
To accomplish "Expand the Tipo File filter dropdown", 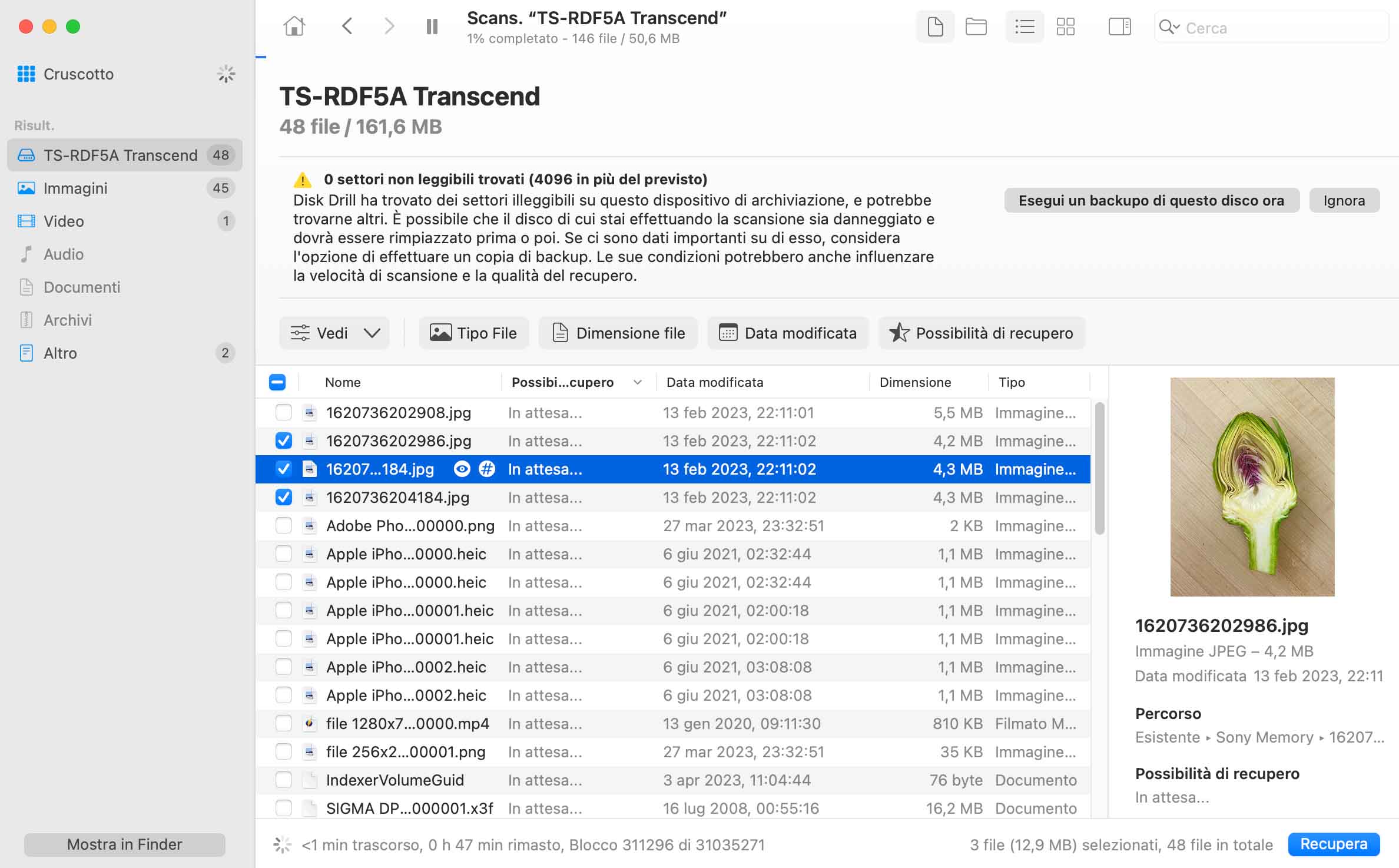I will [x=472, y=332].
